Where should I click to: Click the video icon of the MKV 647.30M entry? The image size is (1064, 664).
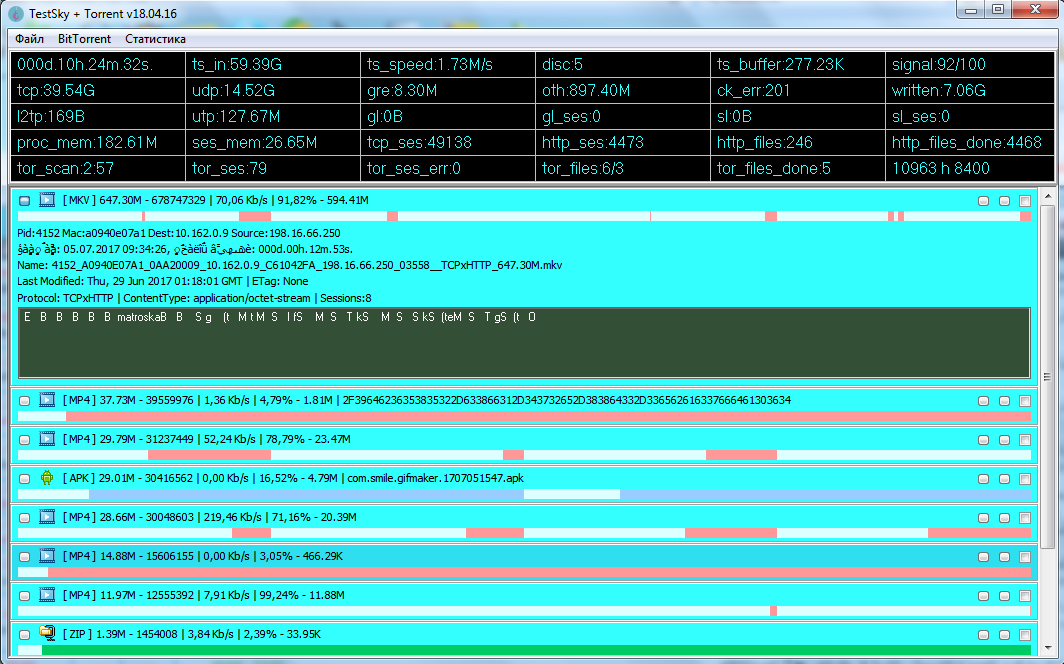click(x=47, y=200)
